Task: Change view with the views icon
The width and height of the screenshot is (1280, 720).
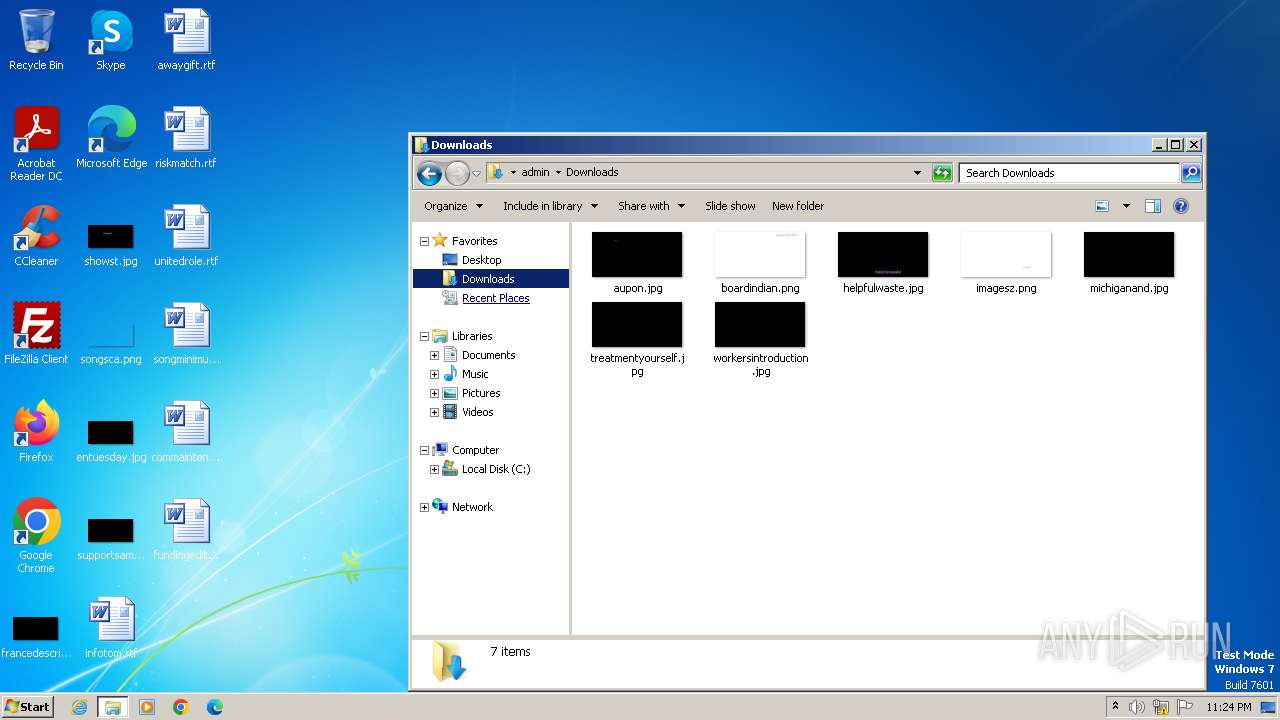Action: click(1102, 206)
